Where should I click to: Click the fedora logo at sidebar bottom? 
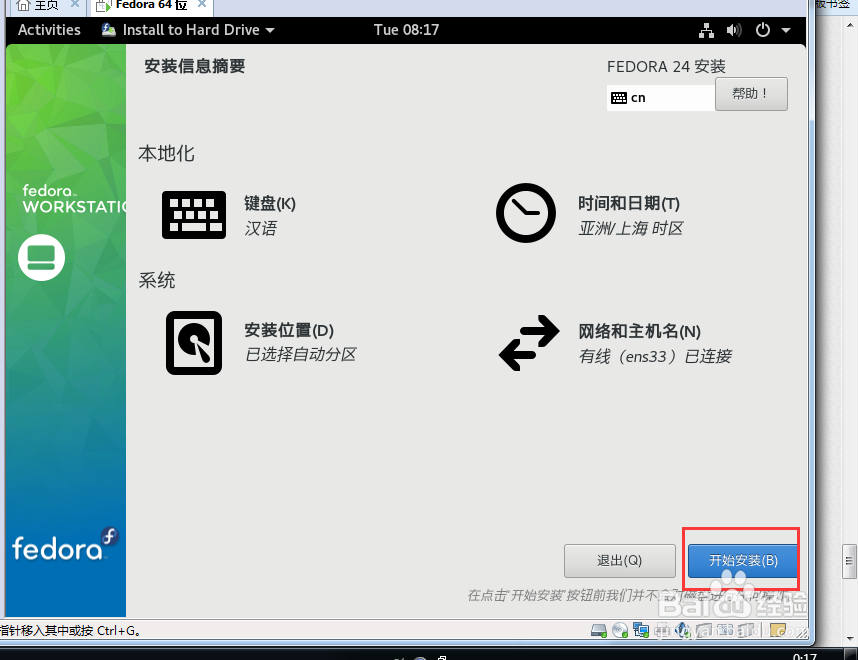[x=65, y=545]
